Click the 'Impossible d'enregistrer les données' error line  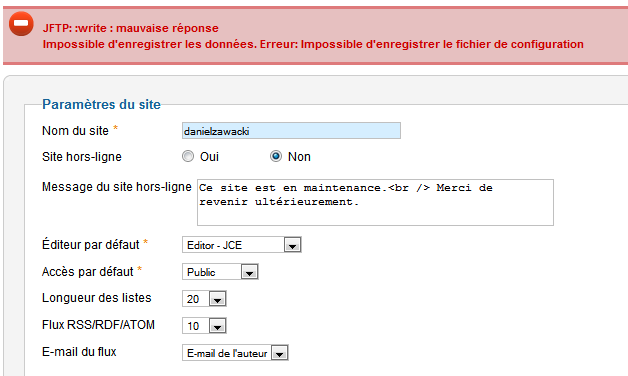[313, 44]
